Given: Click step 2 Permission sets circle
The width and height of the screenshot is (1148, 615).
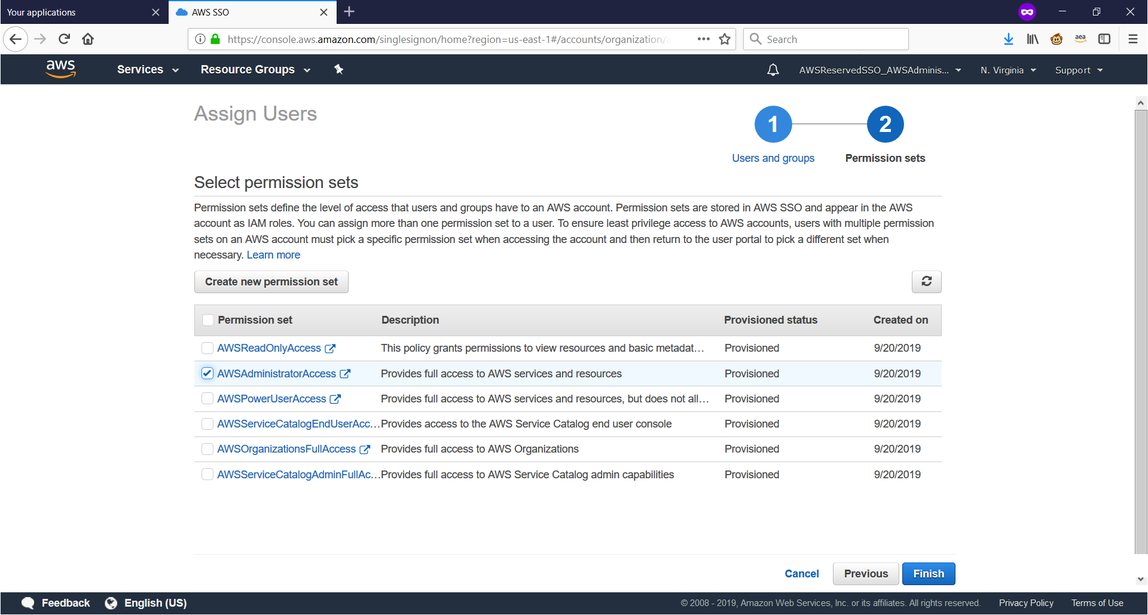Looking at the screenshot, I should [885, 126].
